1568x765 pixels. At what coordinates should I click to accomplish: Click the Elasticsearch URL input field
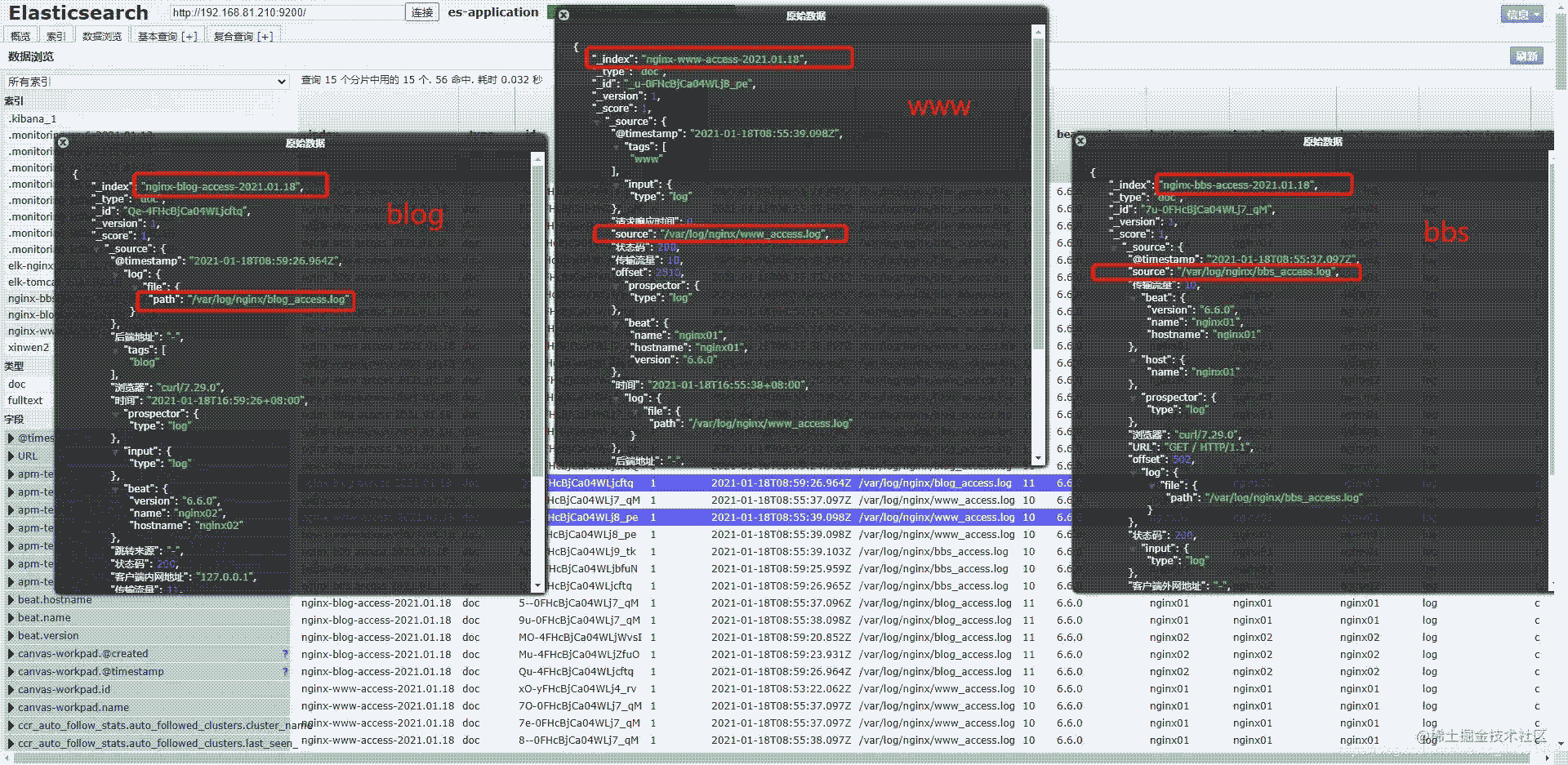click(286, 12)
